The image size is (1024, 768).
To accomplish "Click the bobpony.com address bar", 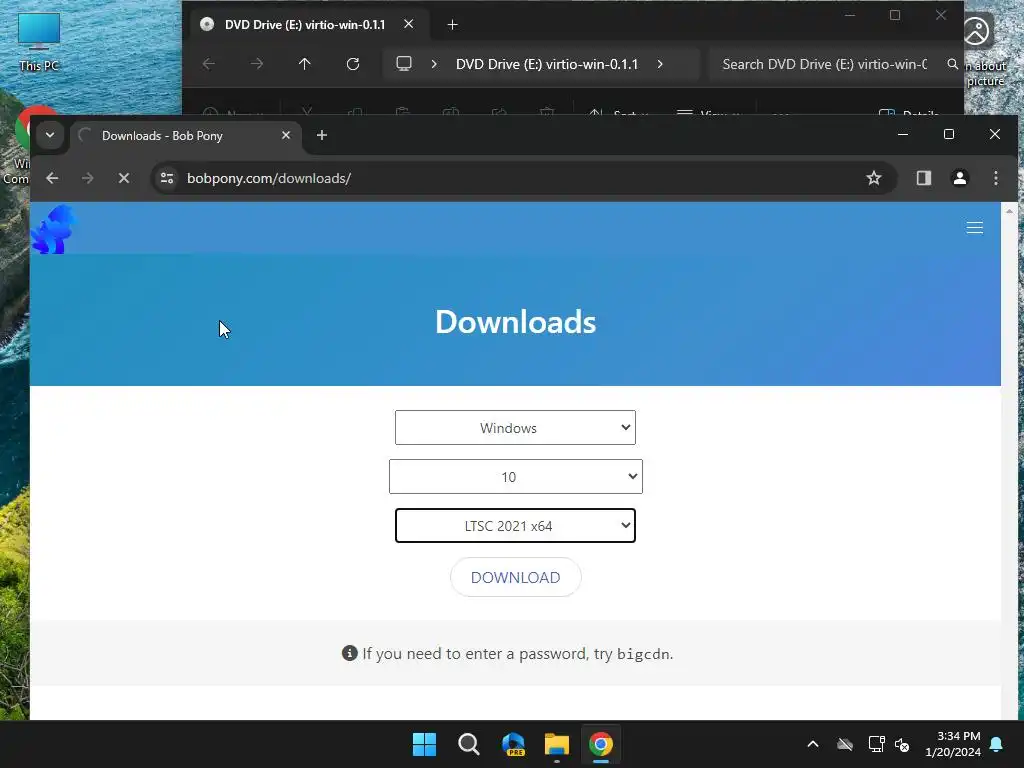I will (522, 178).
